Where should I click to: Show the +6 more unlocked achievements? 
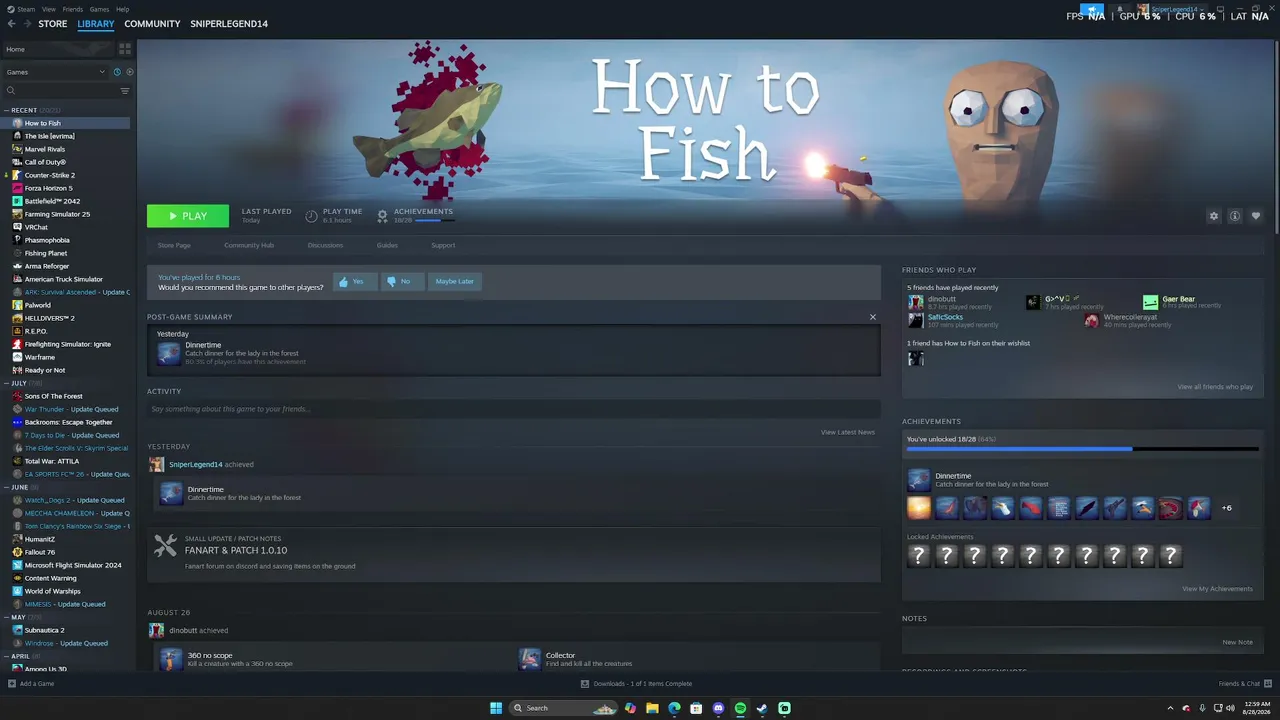(x=1227, y=508)
